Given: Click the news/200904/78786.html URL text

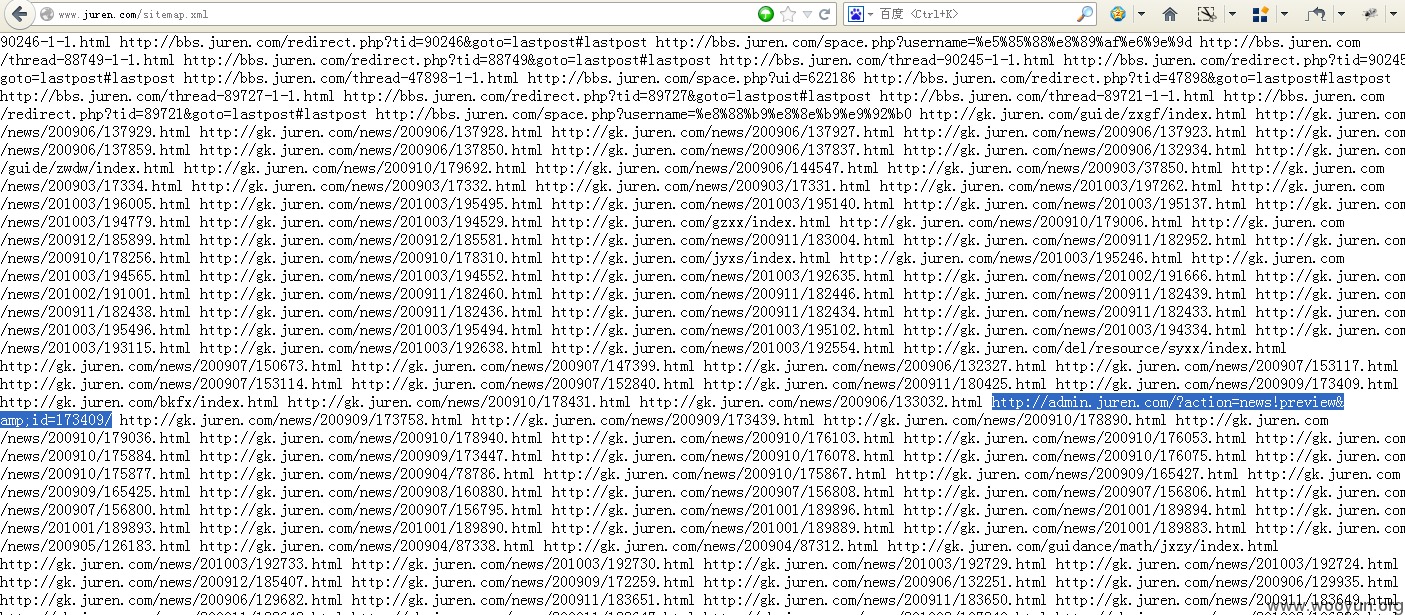Looking at the screenshot, I should click(367, 474).
